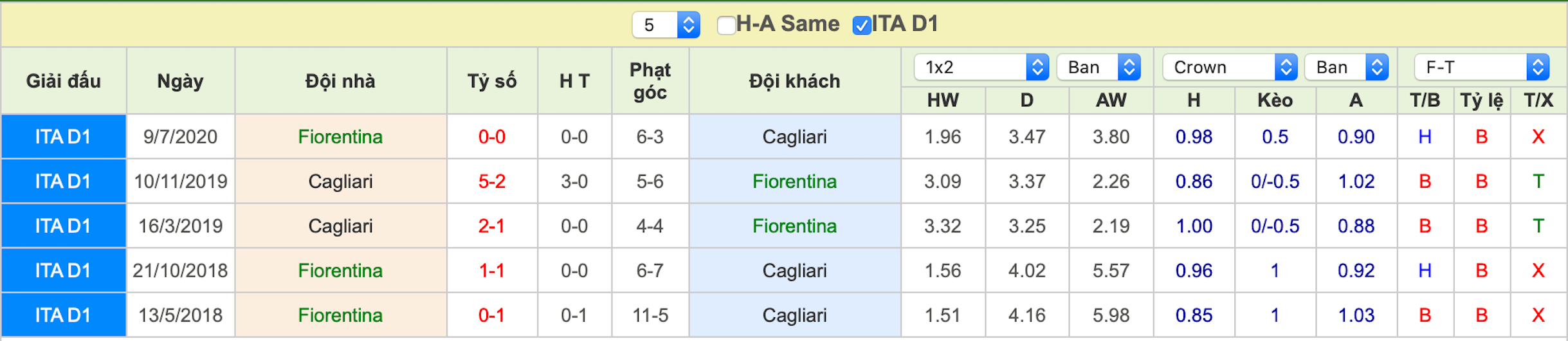Viewport: 1568px width, 341px height.
Task: Click Fiorentina away team in 16/3/2019 row
Action: click(795, 226)
